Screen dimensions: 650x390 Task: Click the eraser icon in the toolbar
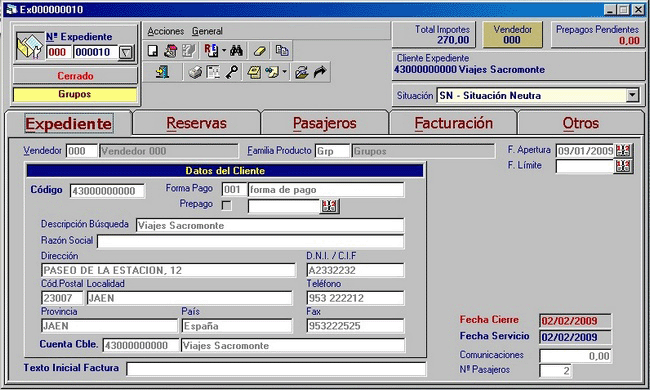click(x=260, y=51)
